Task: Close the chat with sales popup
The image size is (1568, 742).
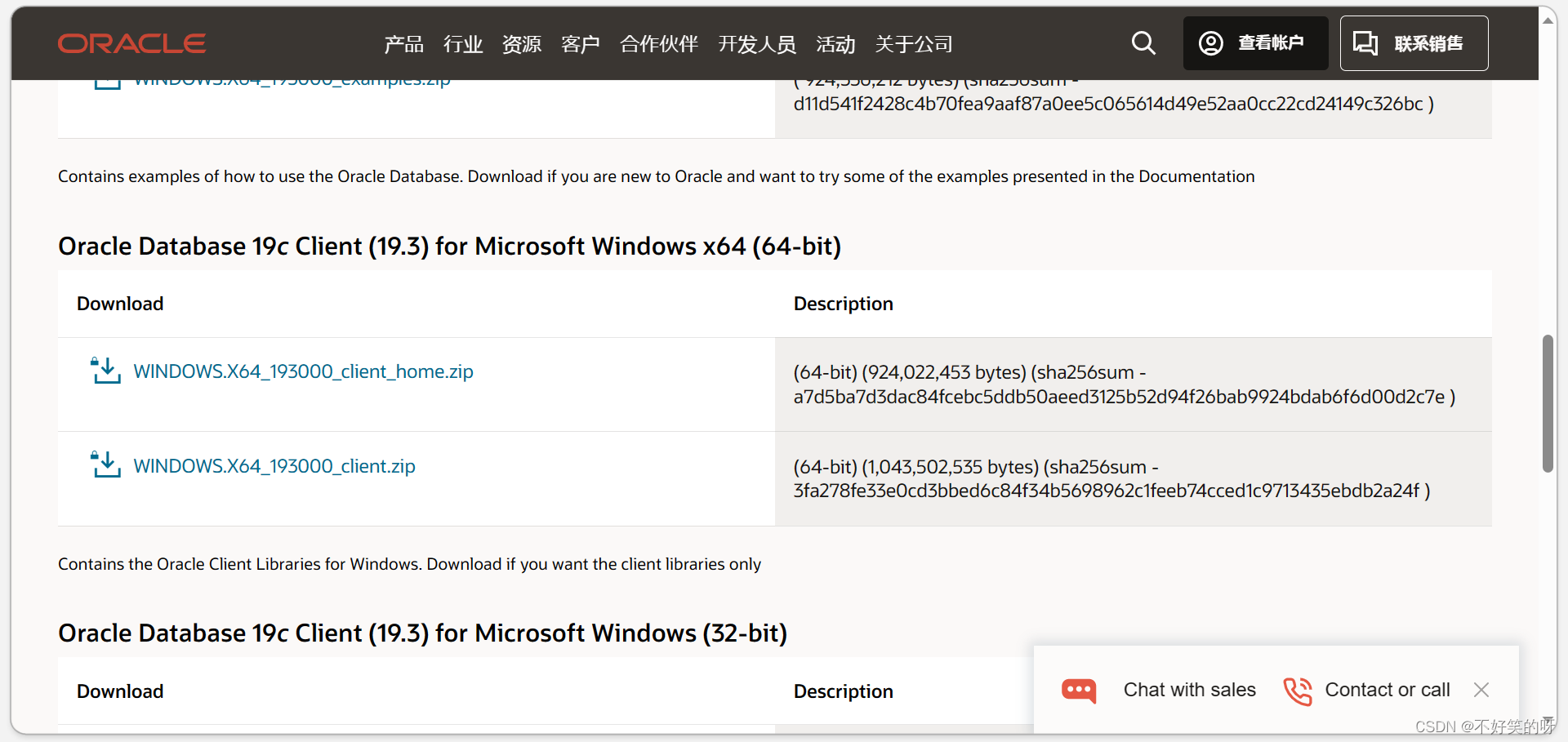Action: pyautogui.click(x=1481, y=690)
